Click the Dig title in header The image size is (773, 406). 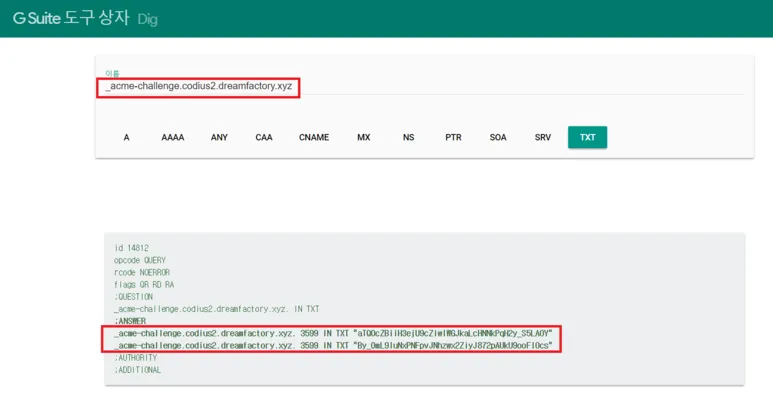pyautogui.click(x=147, y=20)
